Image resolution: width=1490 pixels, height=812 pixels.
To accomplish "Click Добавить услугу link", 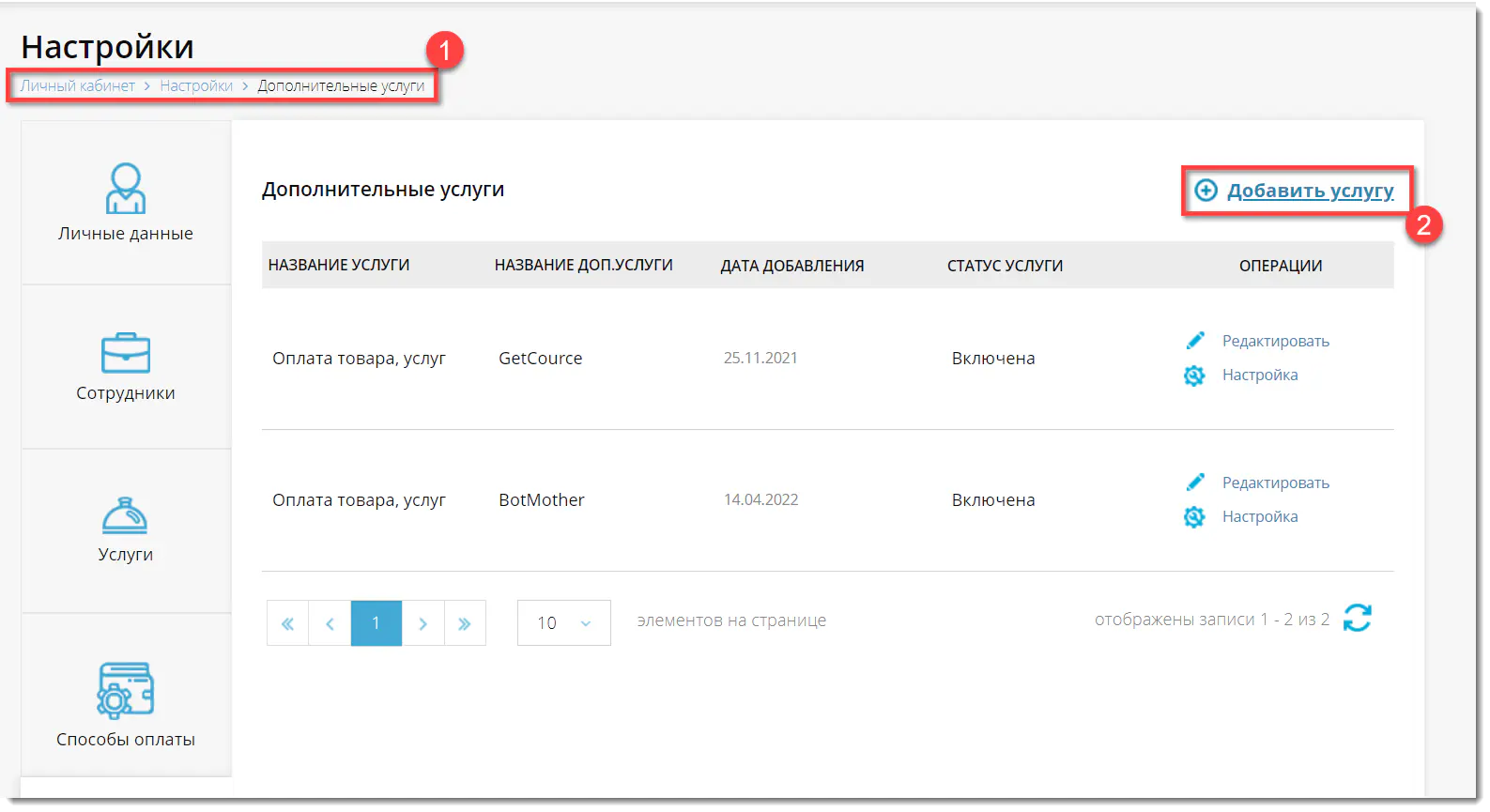I will coord(1311,191).
